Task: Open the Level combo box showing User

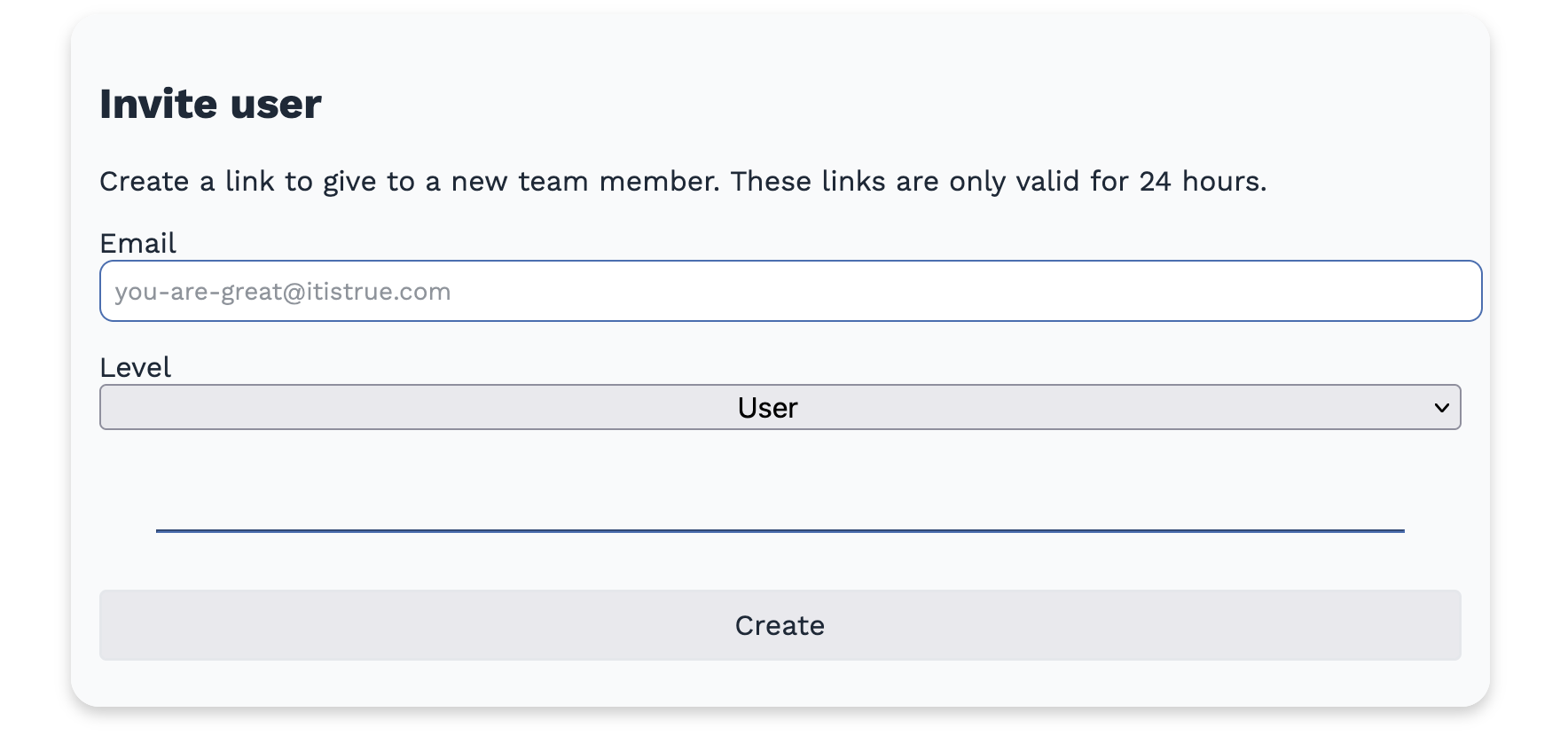Action: 779,407
